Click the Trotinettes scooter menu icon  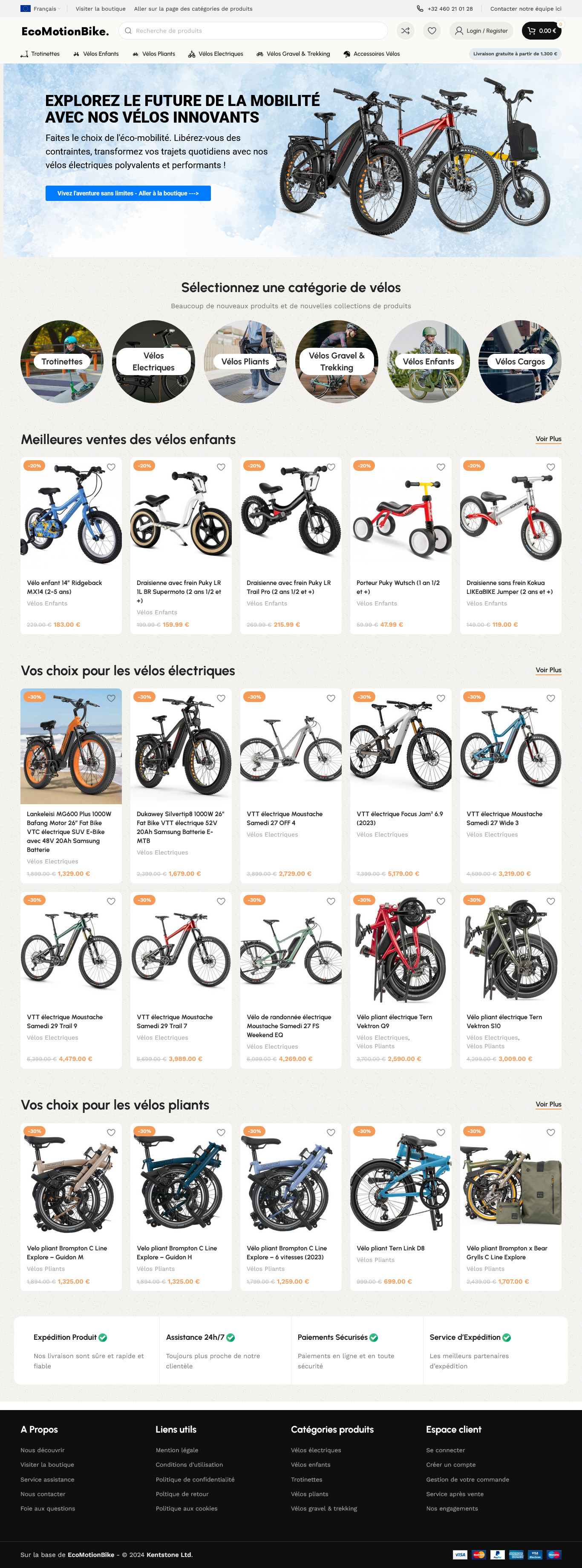(x=24, y=54)
